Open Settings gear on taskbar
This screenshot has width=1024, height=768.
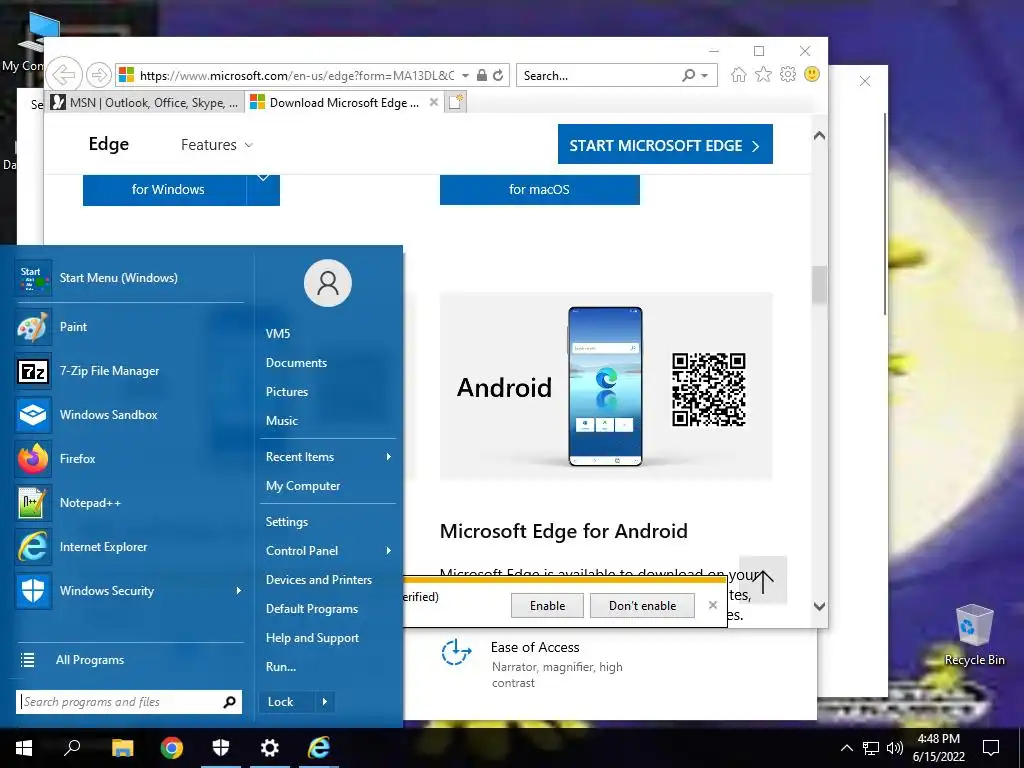pyautogui.click(x=270, y=748)
